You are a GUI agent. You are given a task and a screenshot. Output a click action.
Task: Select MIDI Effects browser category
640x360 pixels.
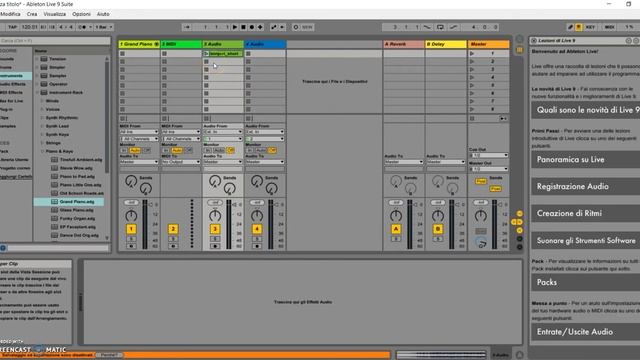(x=11, y=92)
